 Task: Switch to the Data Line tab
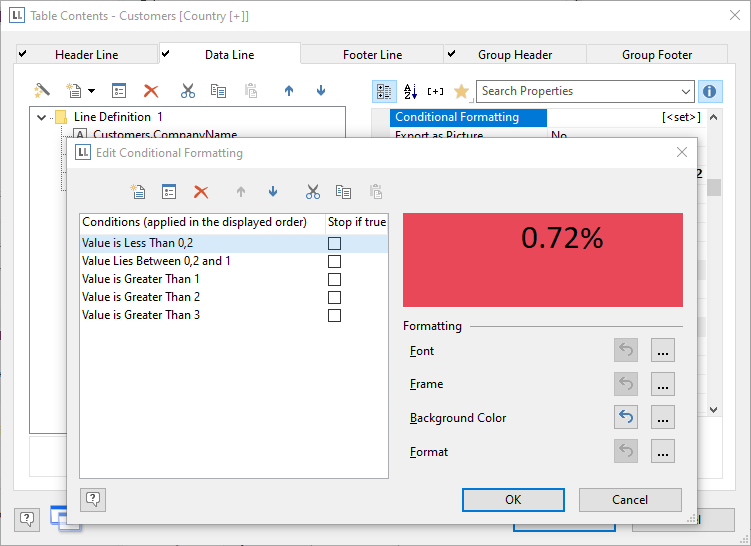coord(229,55)
